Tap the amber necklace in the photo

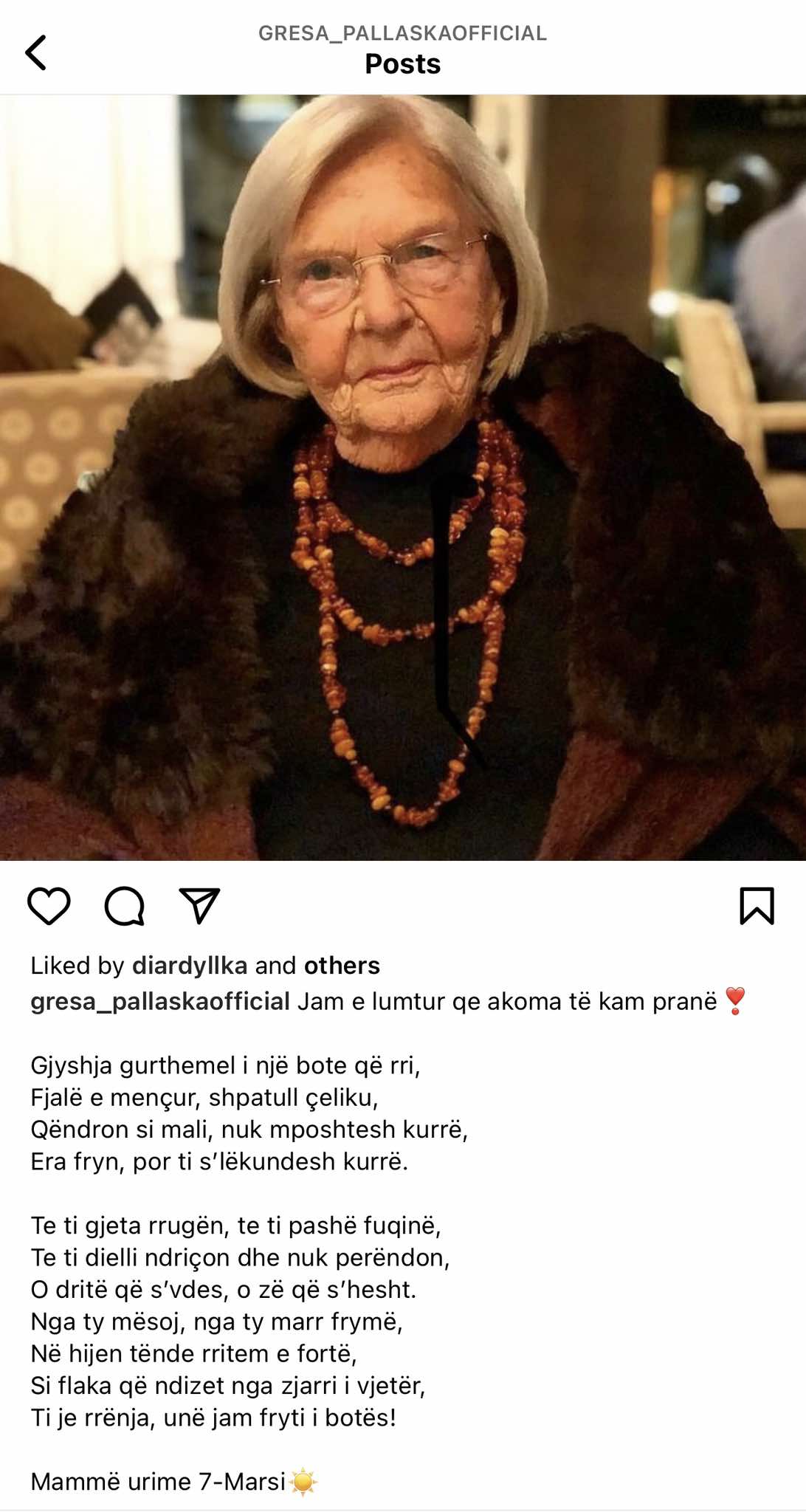[x=408, y=620]
